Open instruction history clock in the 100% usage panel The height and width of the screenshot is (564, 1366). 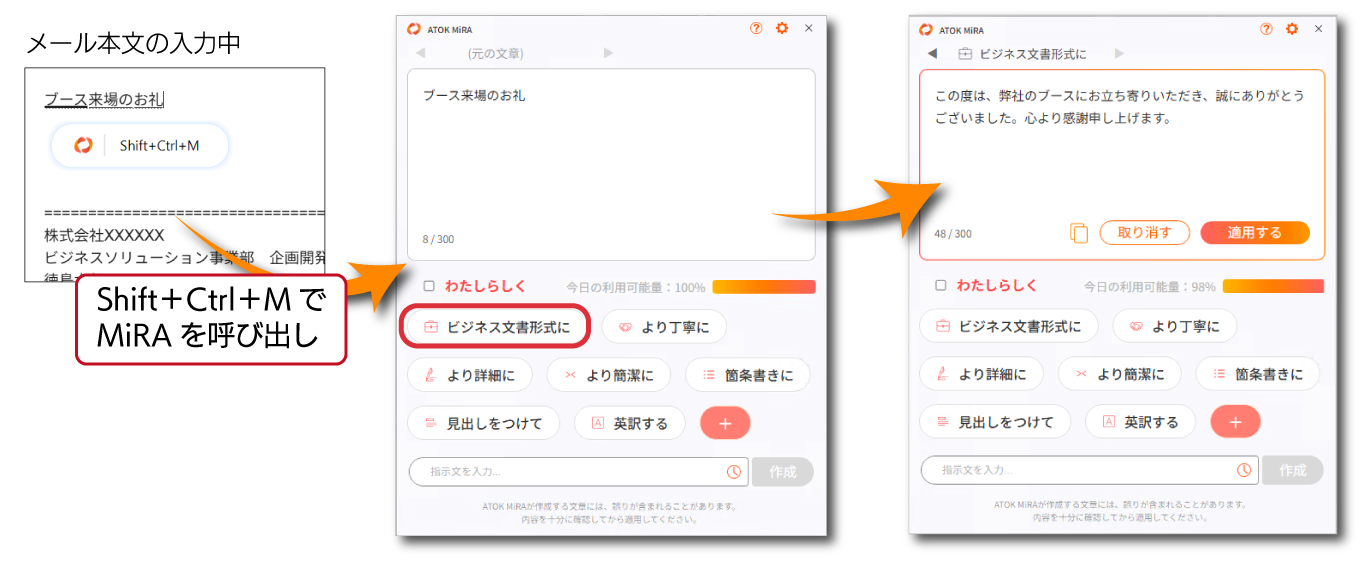(x=734, y=472)
